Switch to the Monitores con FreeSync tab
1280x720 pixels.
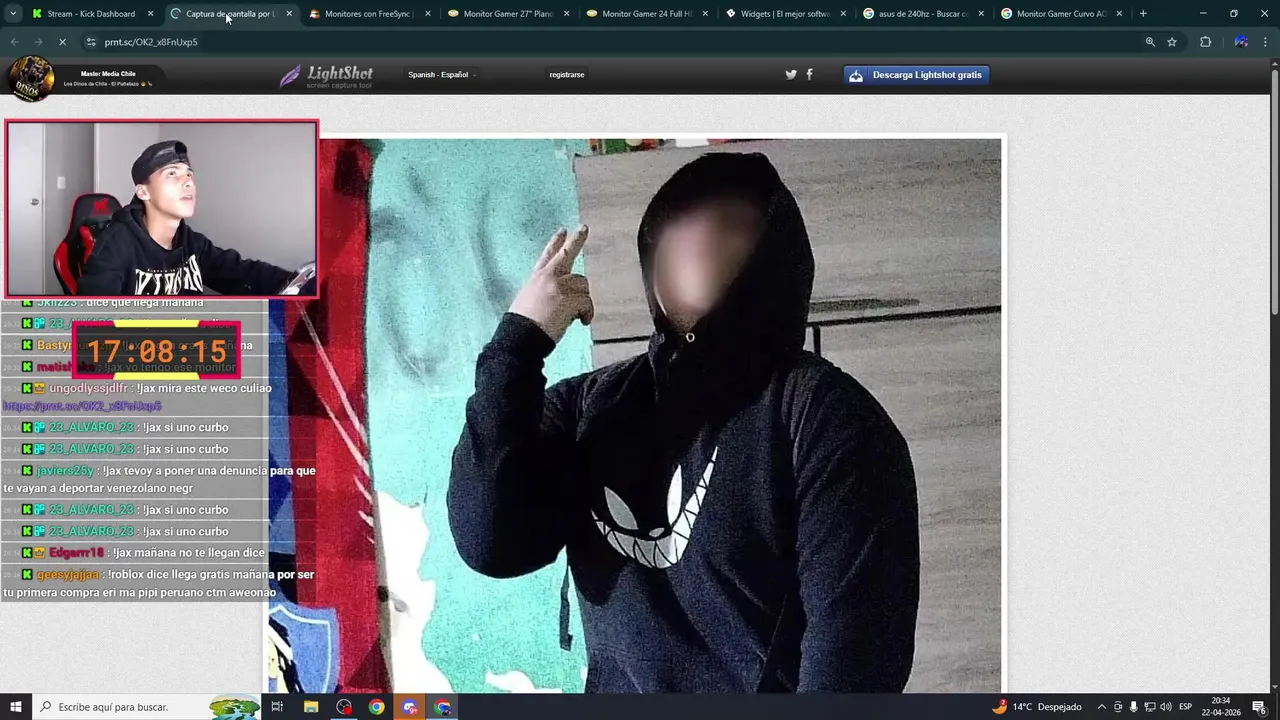tap(368, 14)
